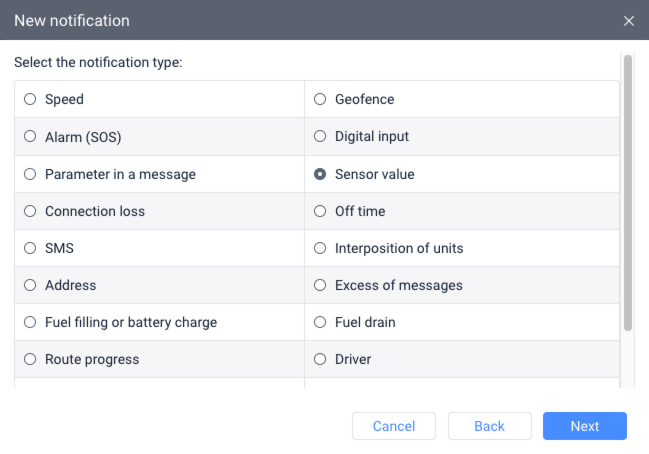Go back with the Back button
The image size is (649, 454).
(x=489, y=426)
